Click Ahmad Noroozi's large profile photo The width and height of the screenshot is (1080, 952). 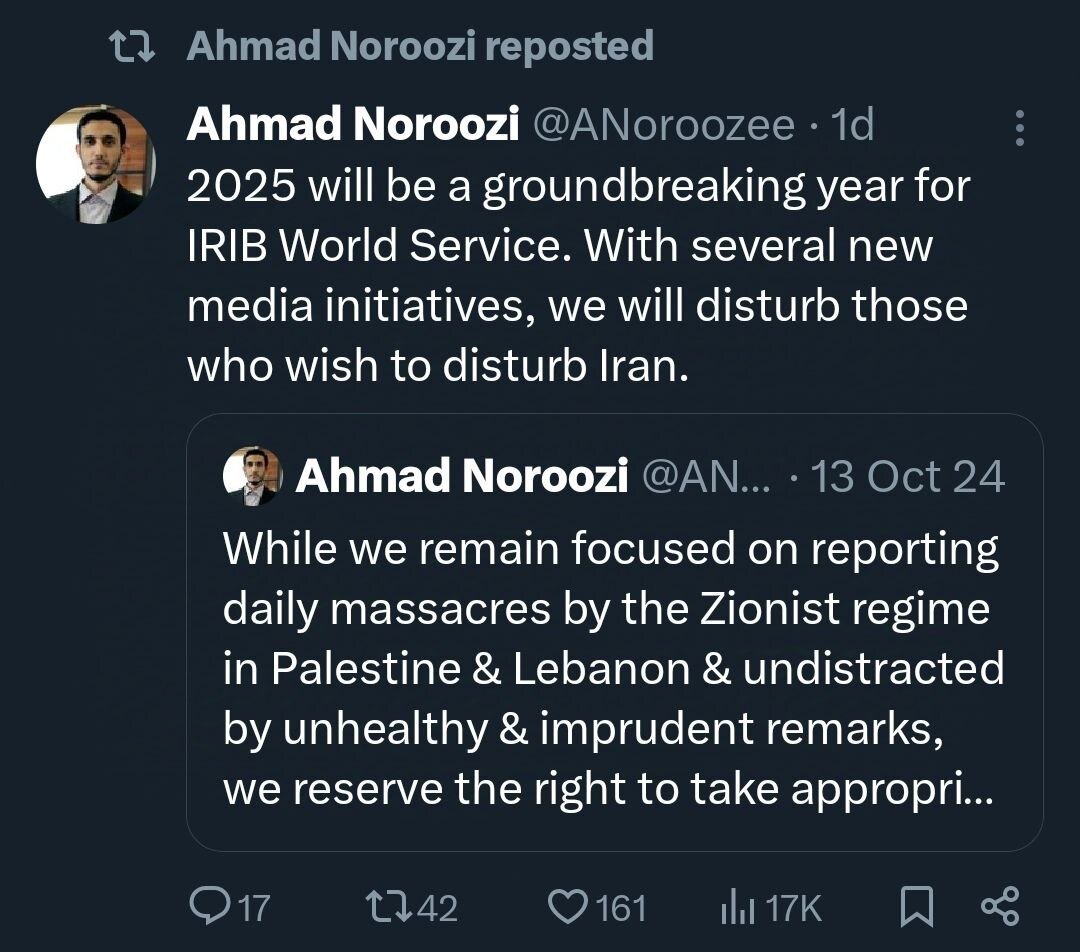point(96,164)
